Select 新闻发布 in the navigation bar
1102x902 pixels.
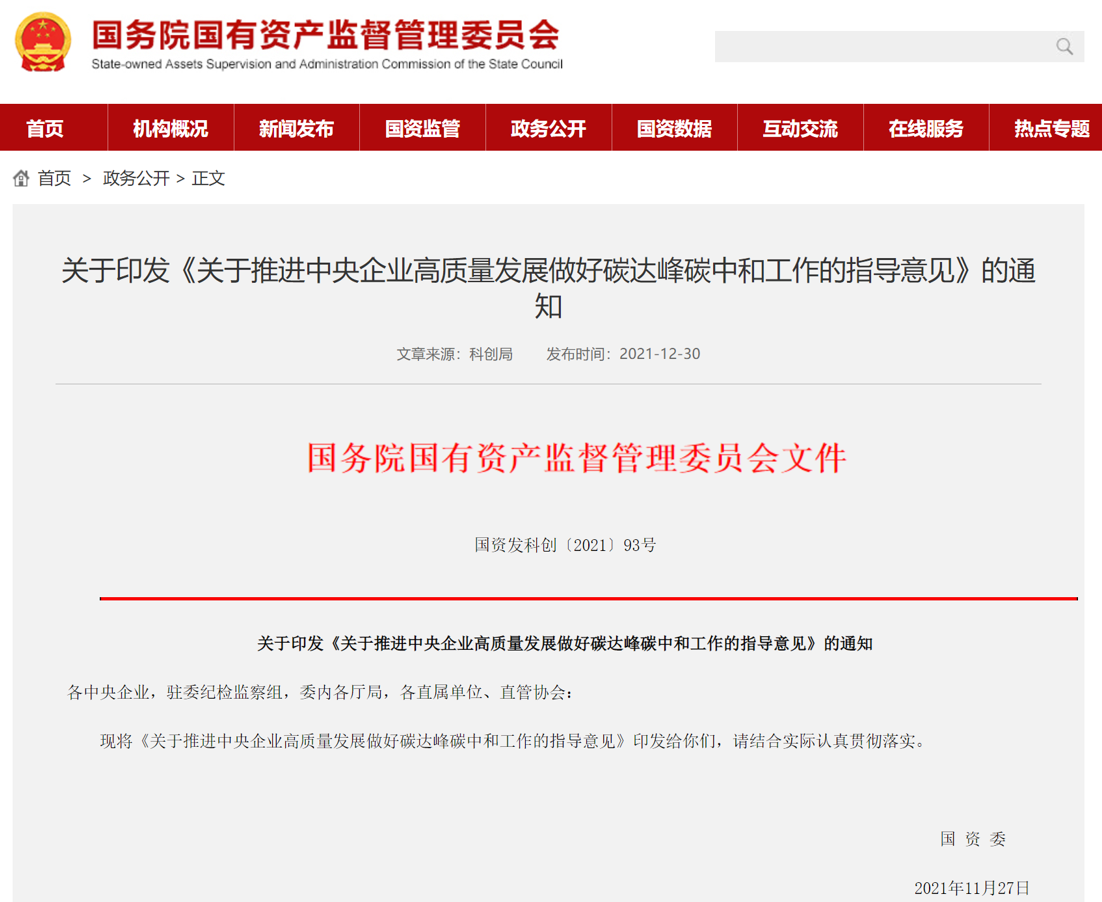296,129
